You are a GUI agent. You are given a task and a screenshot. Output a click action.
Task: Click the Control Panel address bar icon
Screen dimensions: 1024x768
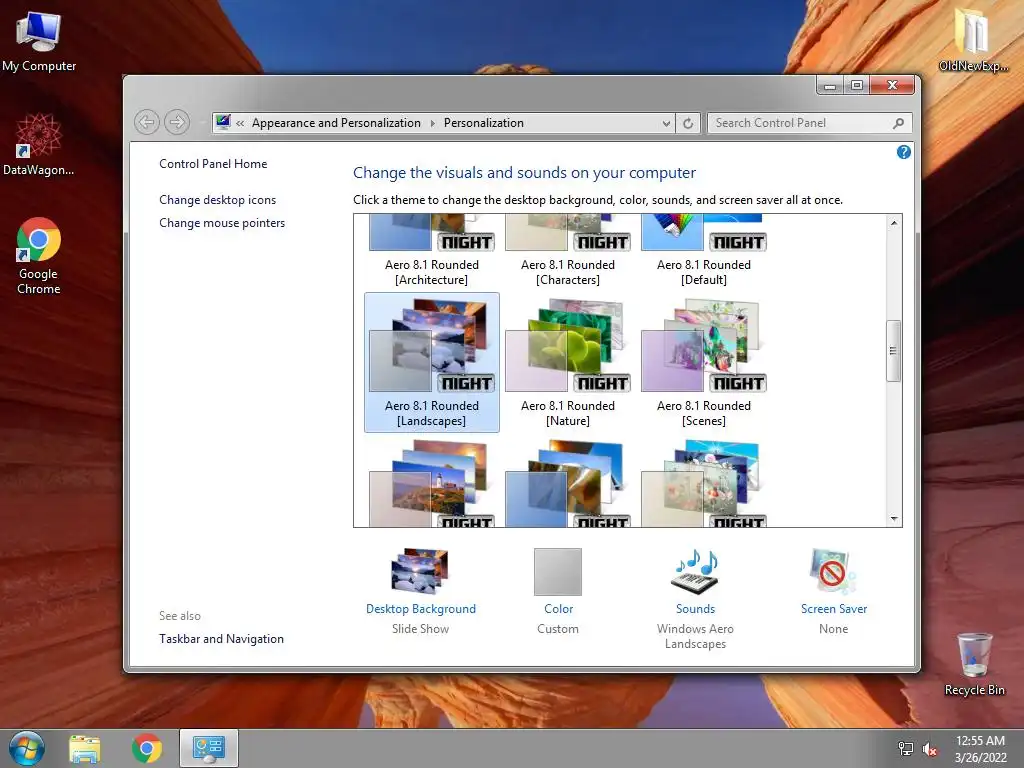coord(223,122)
